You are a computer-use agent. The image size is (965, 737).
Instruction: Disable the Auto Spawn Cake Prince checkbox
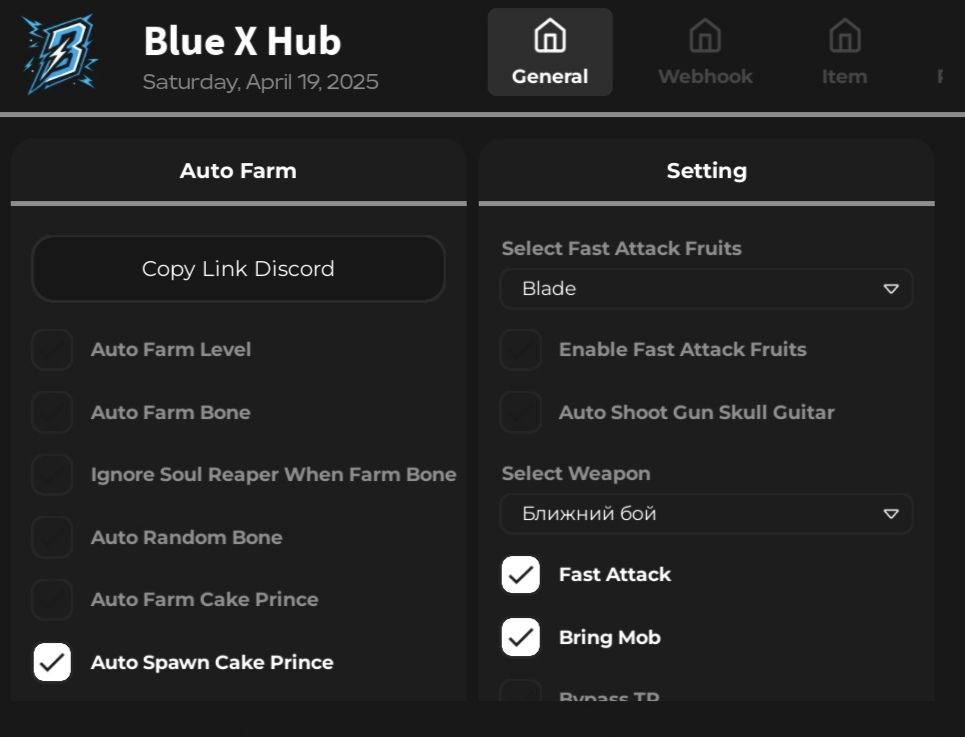pyautogui.click(x=52, y=662)
